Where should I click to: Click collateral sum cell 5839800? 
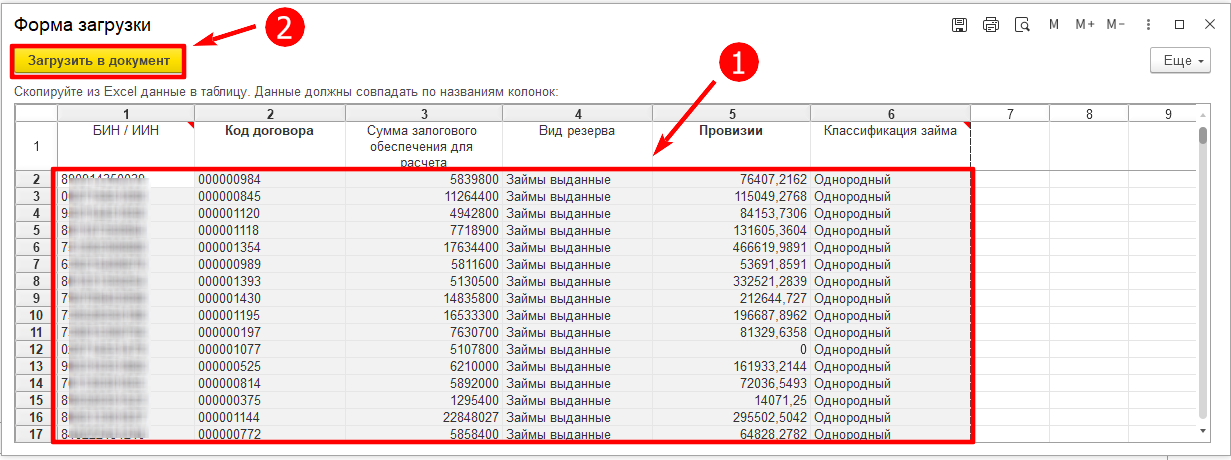coord(424,179)
